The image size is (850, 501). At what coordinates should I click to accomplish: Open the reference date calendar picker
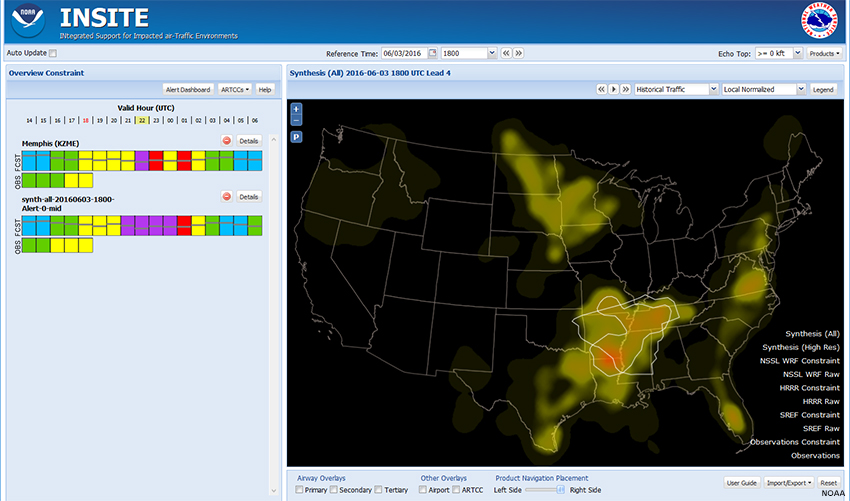click(433, 53)
